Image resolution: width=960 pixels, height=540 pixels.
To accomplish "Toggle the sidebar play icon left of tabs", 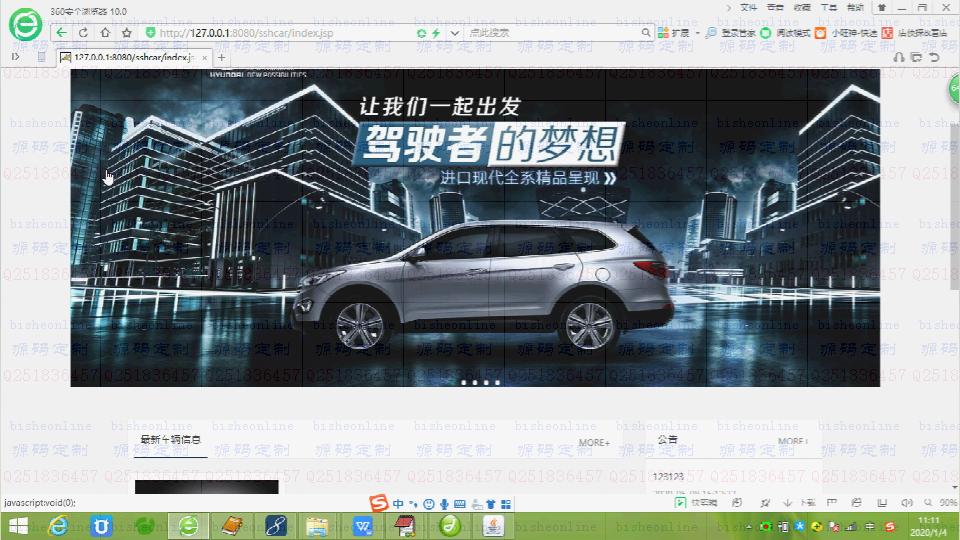I will (x=15, y=57).
